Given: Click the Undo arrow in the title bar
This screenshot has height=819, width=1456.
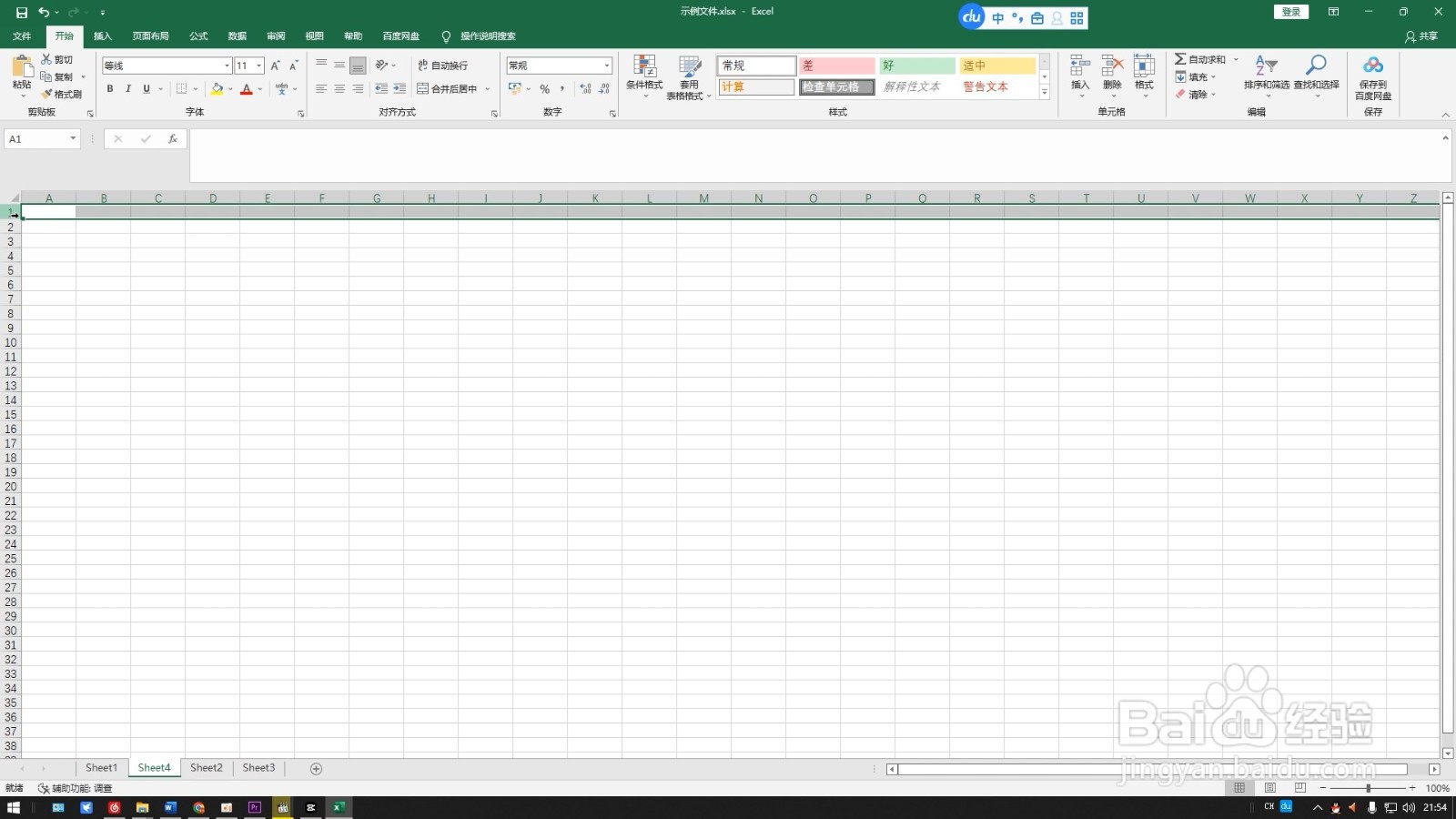Looking at the screenshot, I should pyautogui.click(x=43, y=13).
